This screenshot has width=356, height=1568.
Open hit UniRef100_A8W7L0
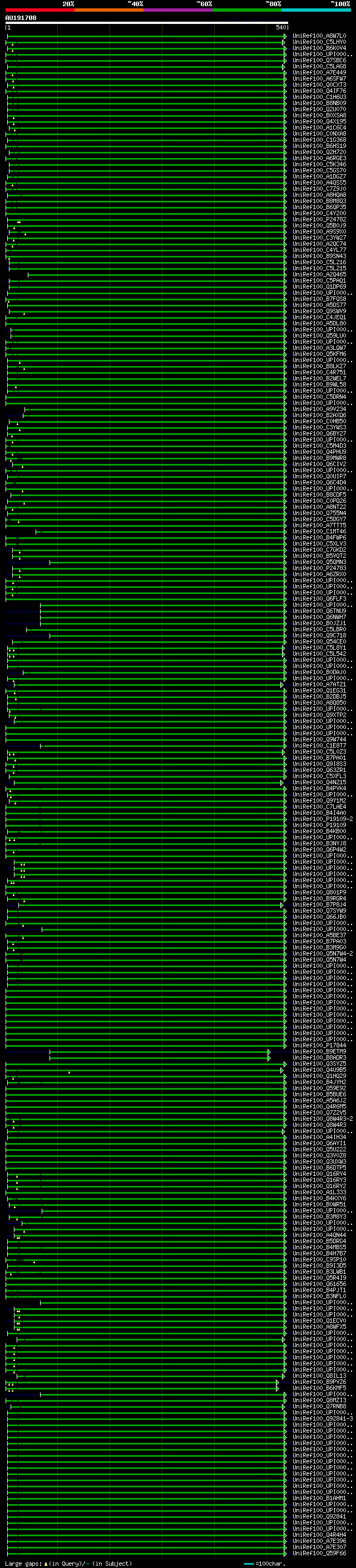[x=319, y=36]
